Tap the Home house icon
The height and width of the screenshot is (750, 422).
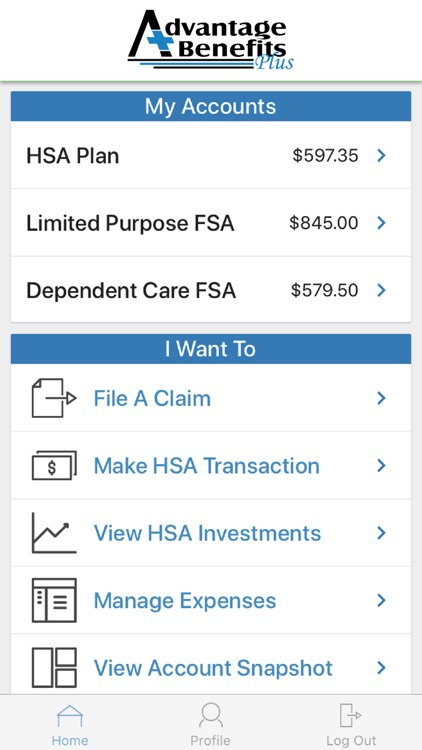pyautogui.click(x=70, y=716)
